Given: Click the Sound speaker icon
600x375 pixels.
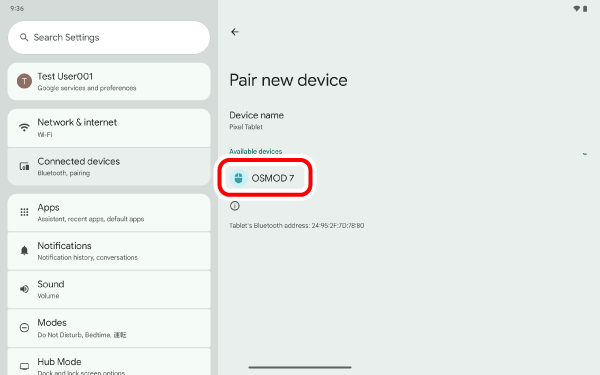Looking at the screenshot, I should [x=24, y=289].
